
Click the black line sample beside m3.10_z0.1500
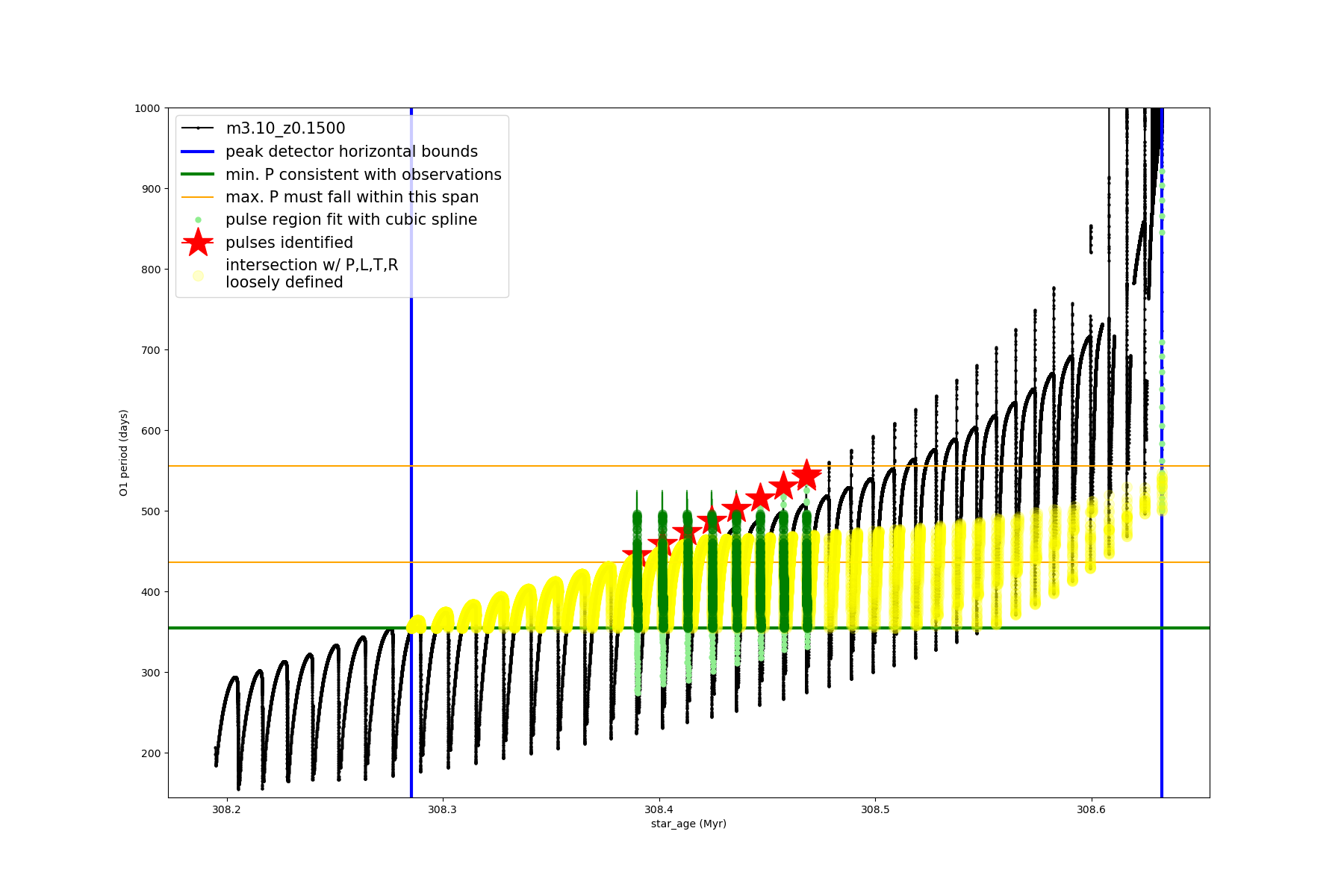pos(198,128)
